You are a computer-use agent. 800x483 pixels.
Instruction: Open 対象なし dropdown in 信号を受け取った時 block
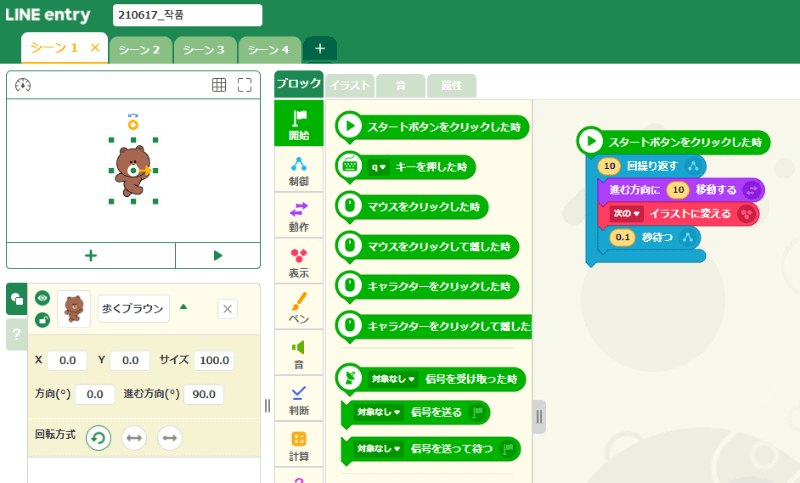pyautogui.click(x=392, y=379)
